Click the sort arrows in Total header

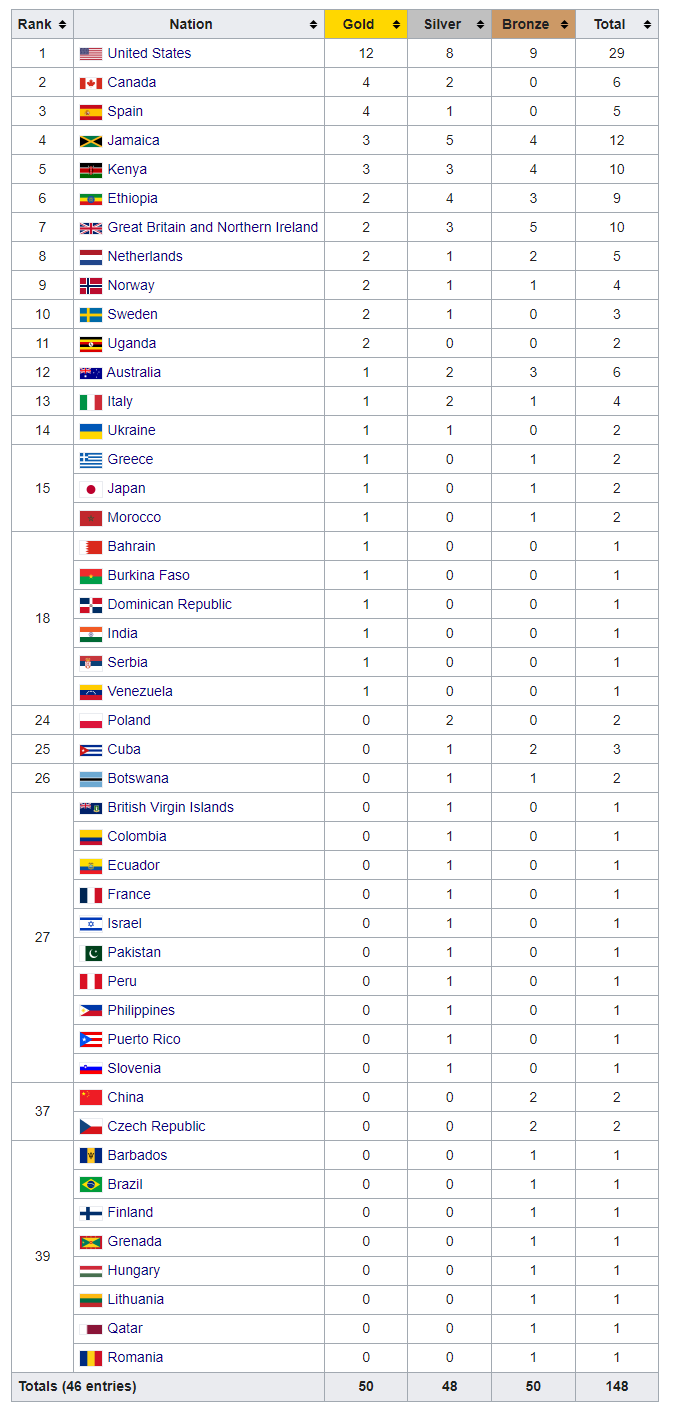[x=647, y=25]
